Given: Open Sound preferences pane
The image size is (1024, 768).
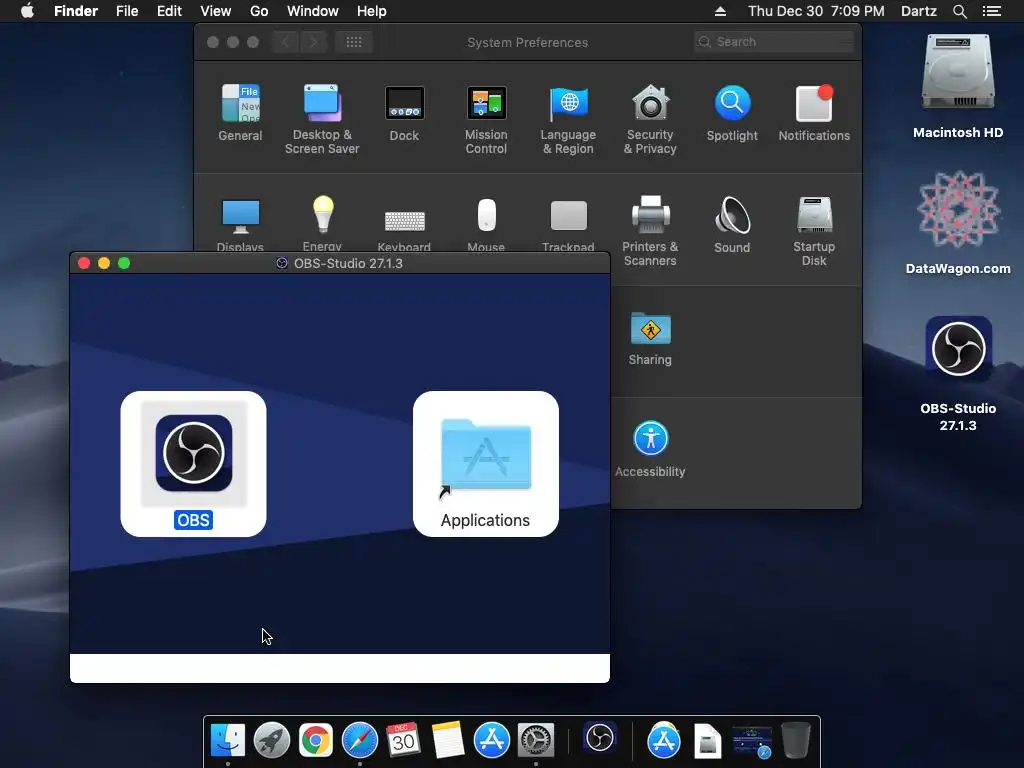Looking at the screenshot, I should pos(732,225).
